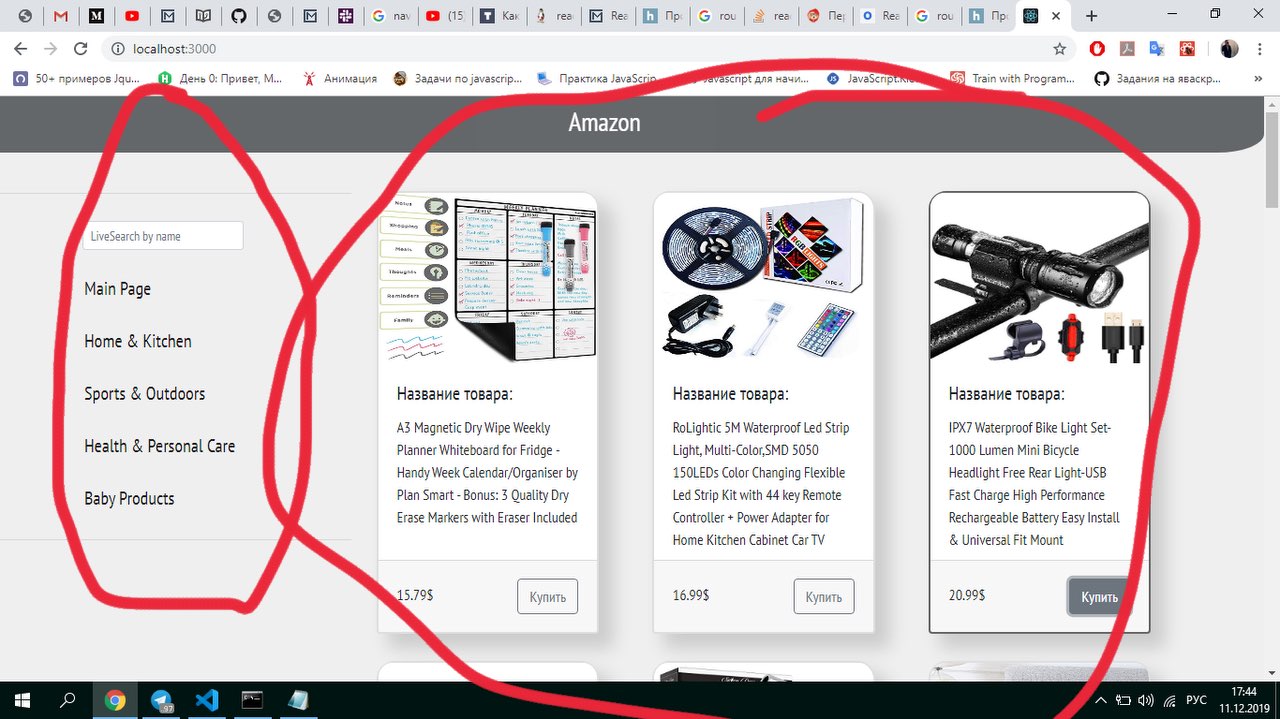Bookmark this page with the star icon
This screenshot has height=719, width=1280.
click(1060, 48)
